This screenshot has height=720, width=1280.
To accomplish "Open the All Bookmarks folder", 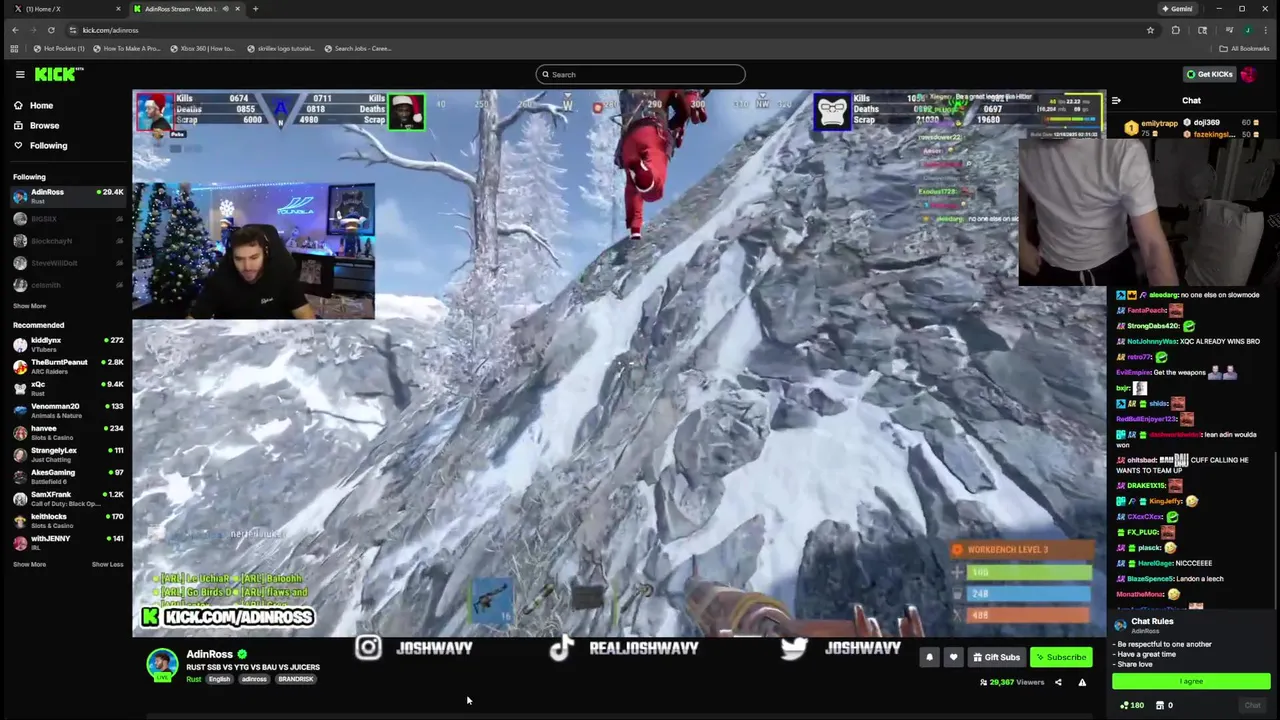I will coord(1245,48).
